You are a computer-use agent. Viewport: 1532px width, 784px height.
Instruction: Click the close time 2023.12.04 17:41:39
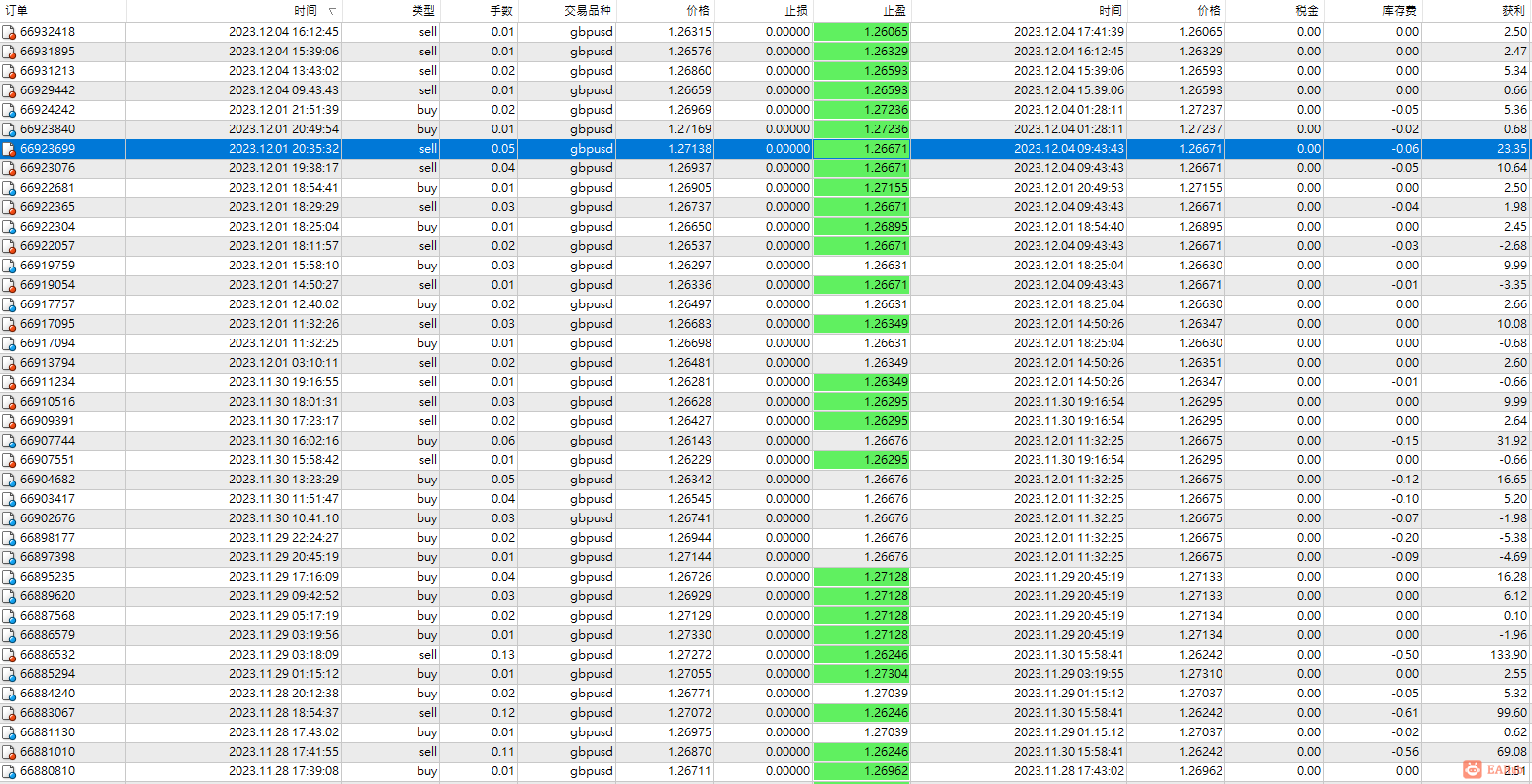point(1069,32)
